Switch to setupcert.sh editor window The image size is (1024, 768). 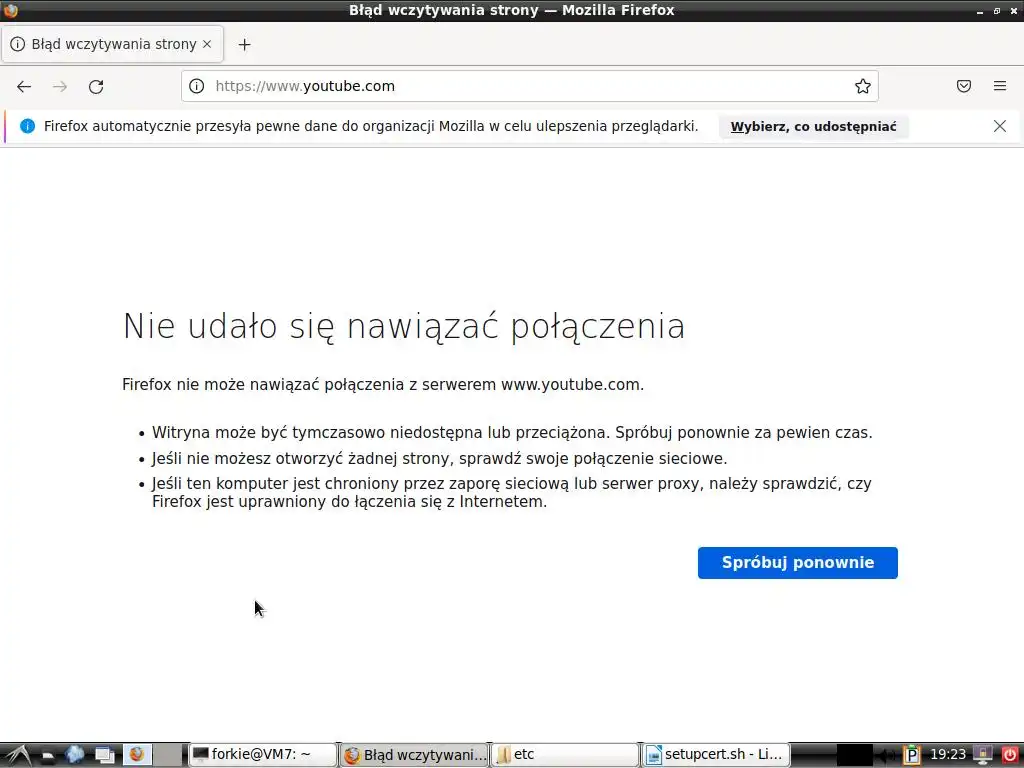click(x=716, y=755)
